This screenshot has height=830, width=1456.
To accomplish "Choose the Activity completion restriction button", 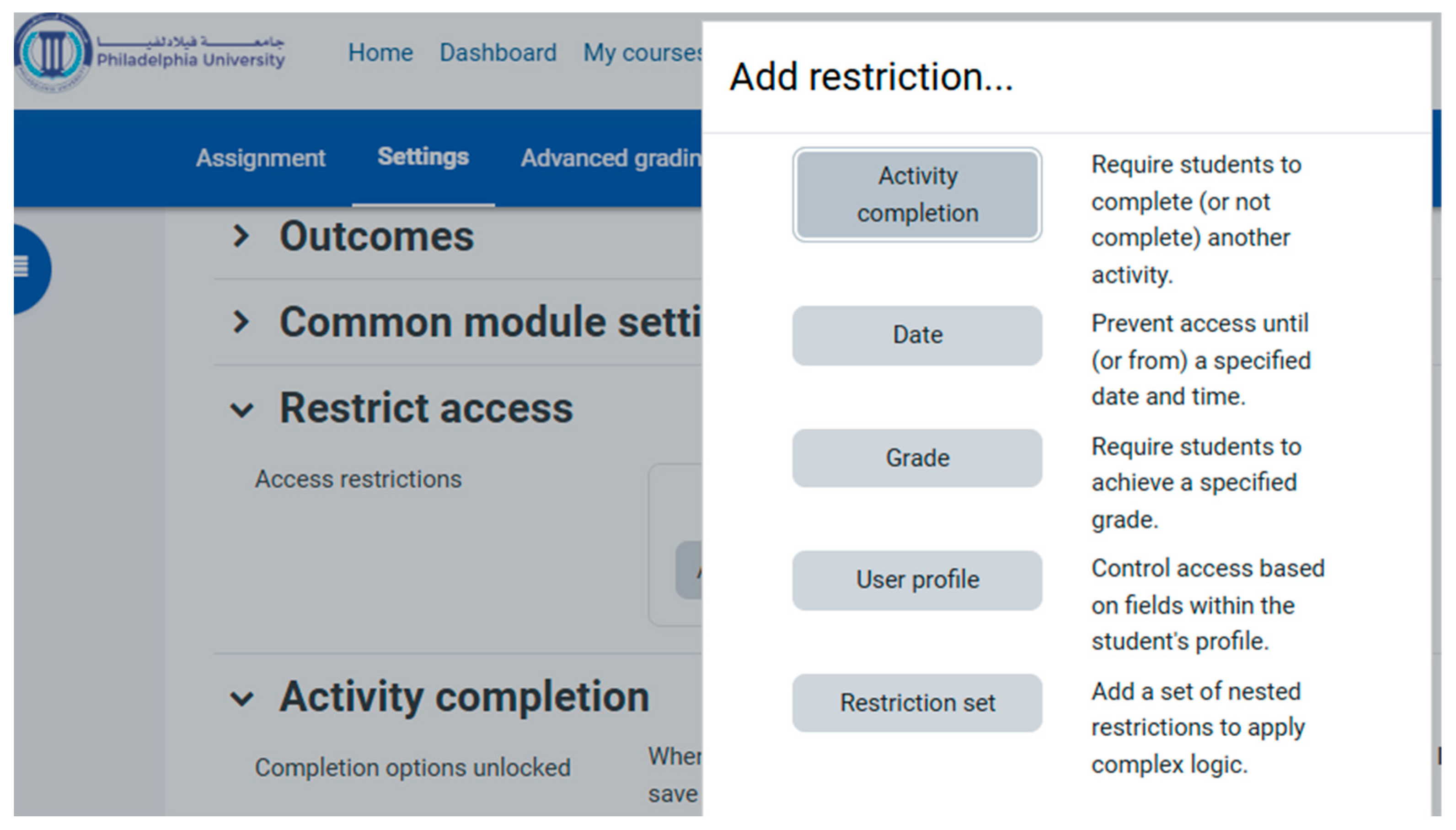I will (x=916, y=194).
